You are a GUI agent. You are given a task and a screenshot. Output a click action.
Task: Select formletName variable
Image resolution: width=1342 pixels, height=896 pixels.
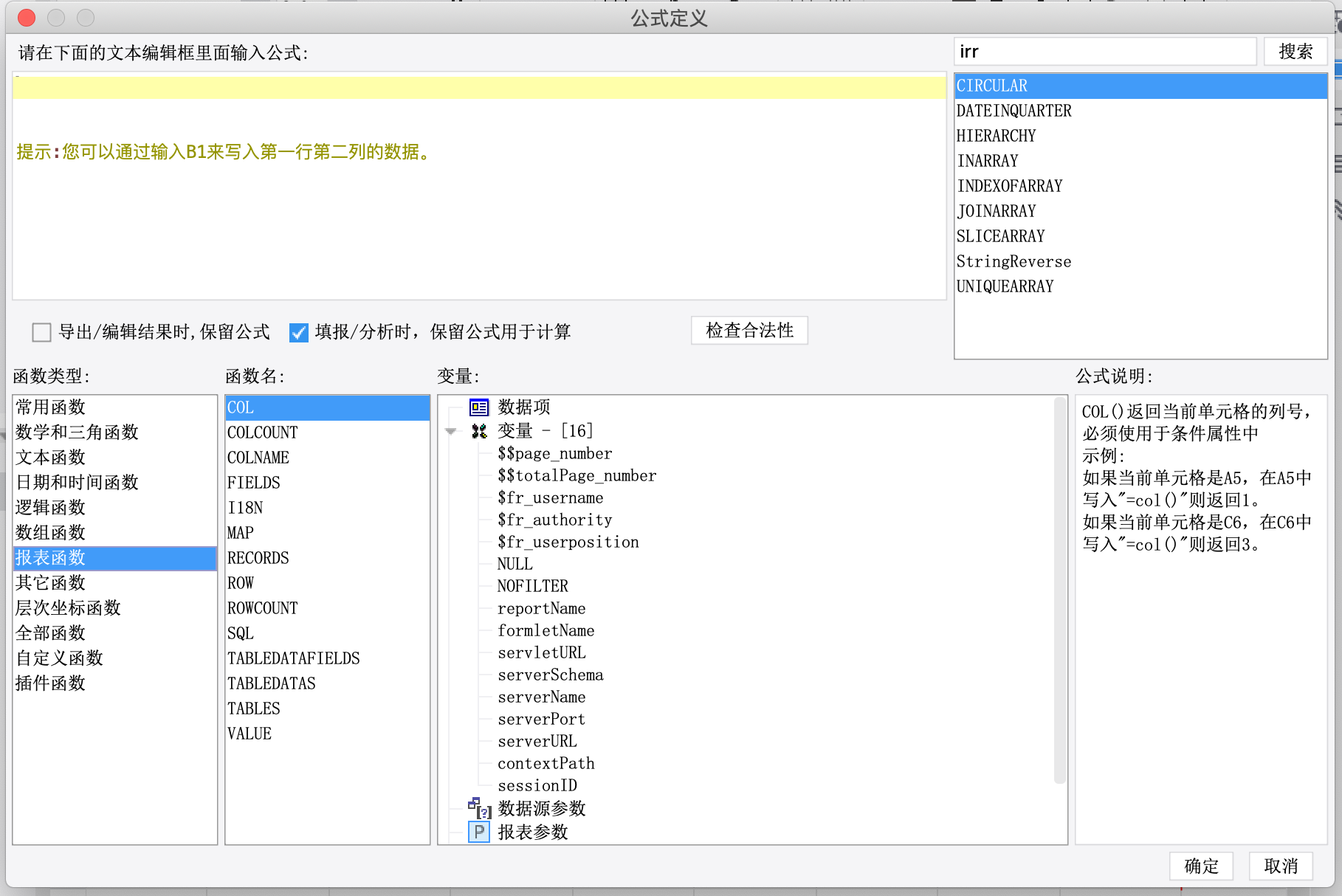pos(546,630)
